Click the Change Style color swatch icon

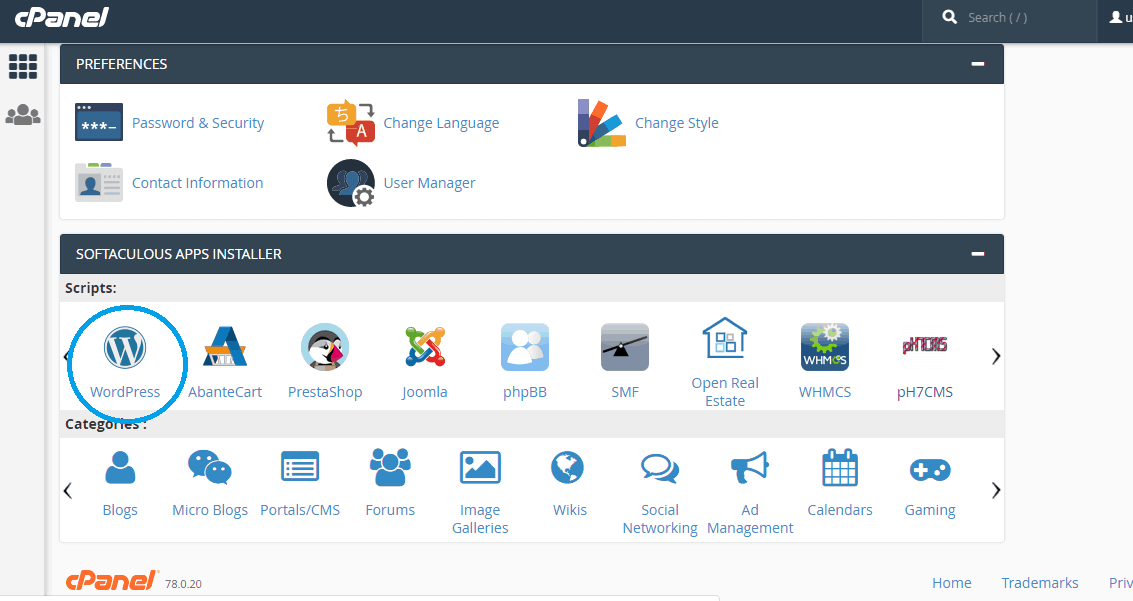pos(602,123)
